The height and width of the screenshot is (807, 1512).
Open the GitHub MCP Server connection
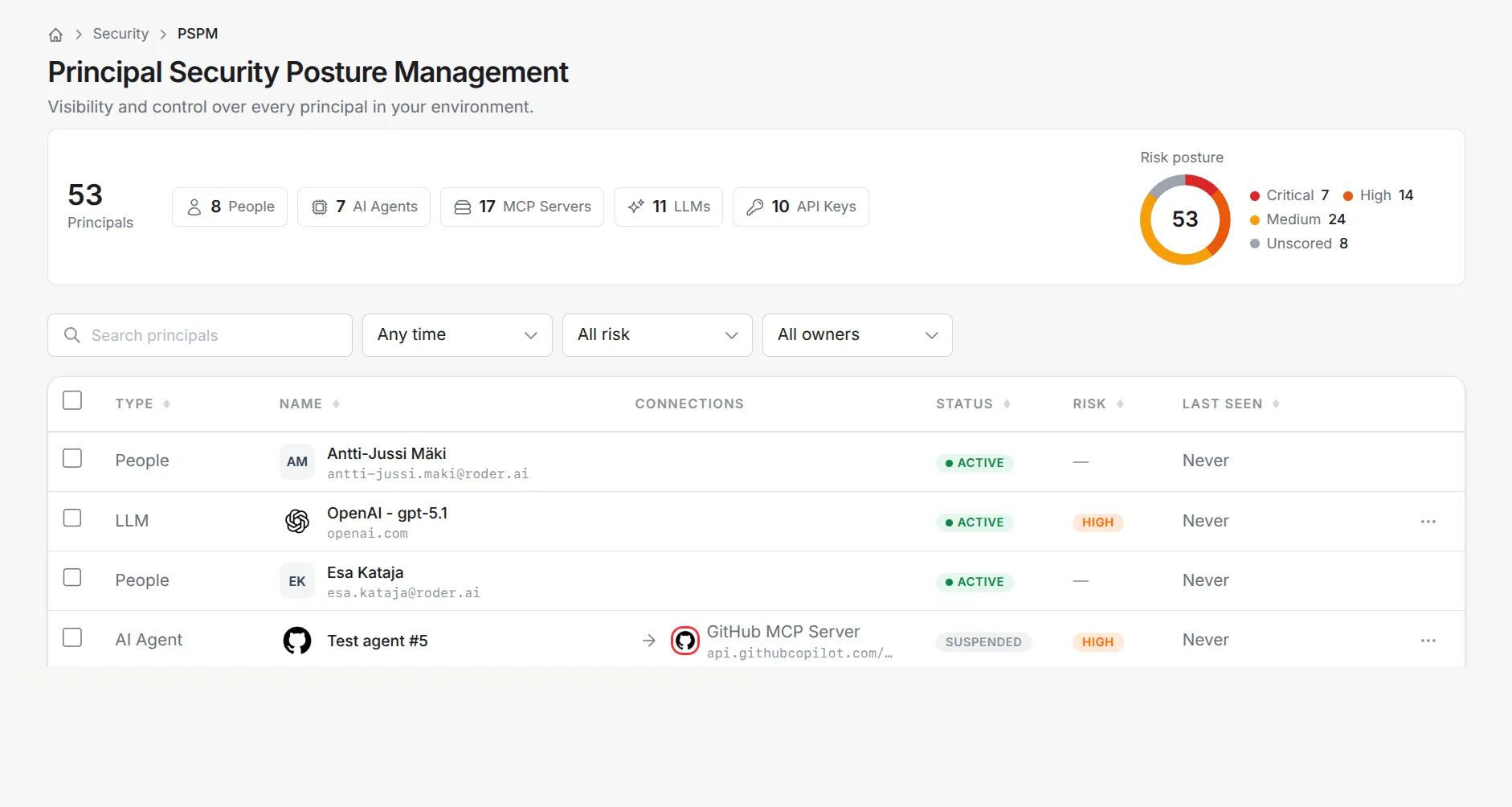783,633
